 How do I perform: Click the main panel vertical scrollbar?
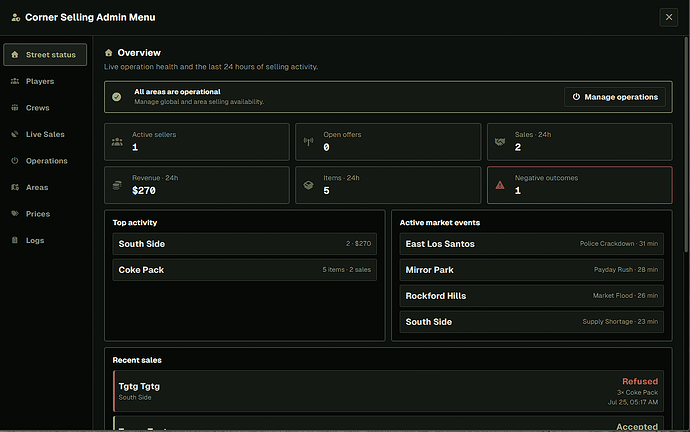[x=686, y=145]
